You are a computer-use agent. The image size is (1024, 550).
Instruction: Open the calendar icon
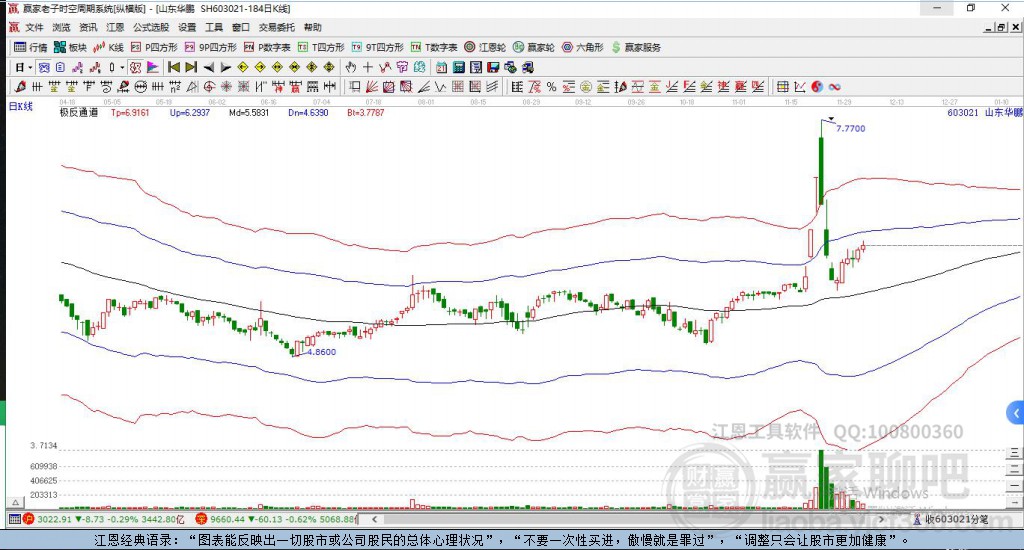click(441, 67)
